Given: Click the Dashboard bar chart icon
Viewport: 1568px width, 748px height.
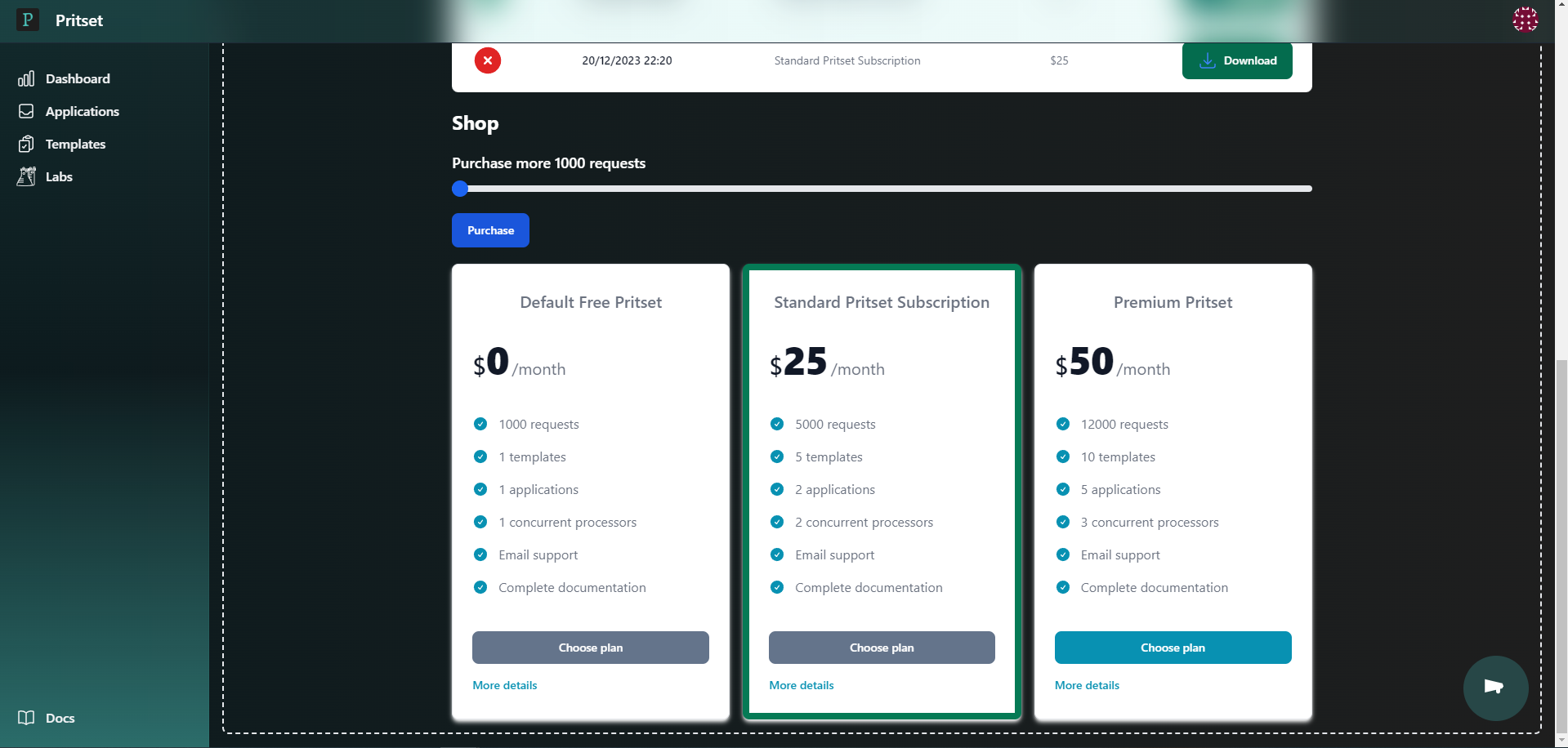Looking at the screenshot, I should coord(26,78).
